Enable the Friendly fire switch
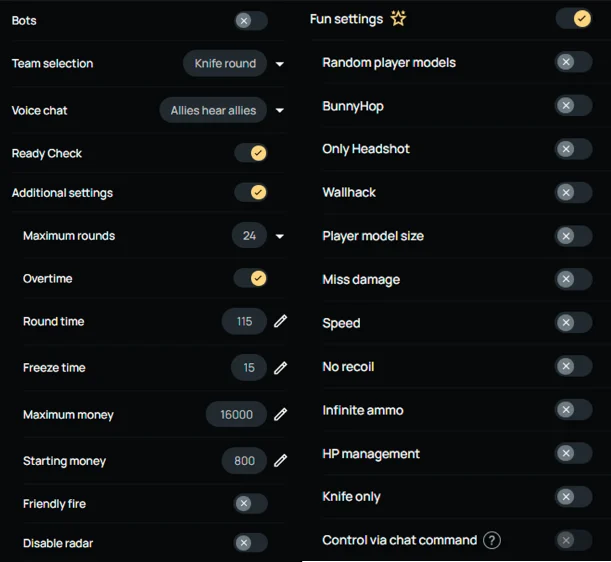This screenshot has width=611, height=562. pos(251,504)
